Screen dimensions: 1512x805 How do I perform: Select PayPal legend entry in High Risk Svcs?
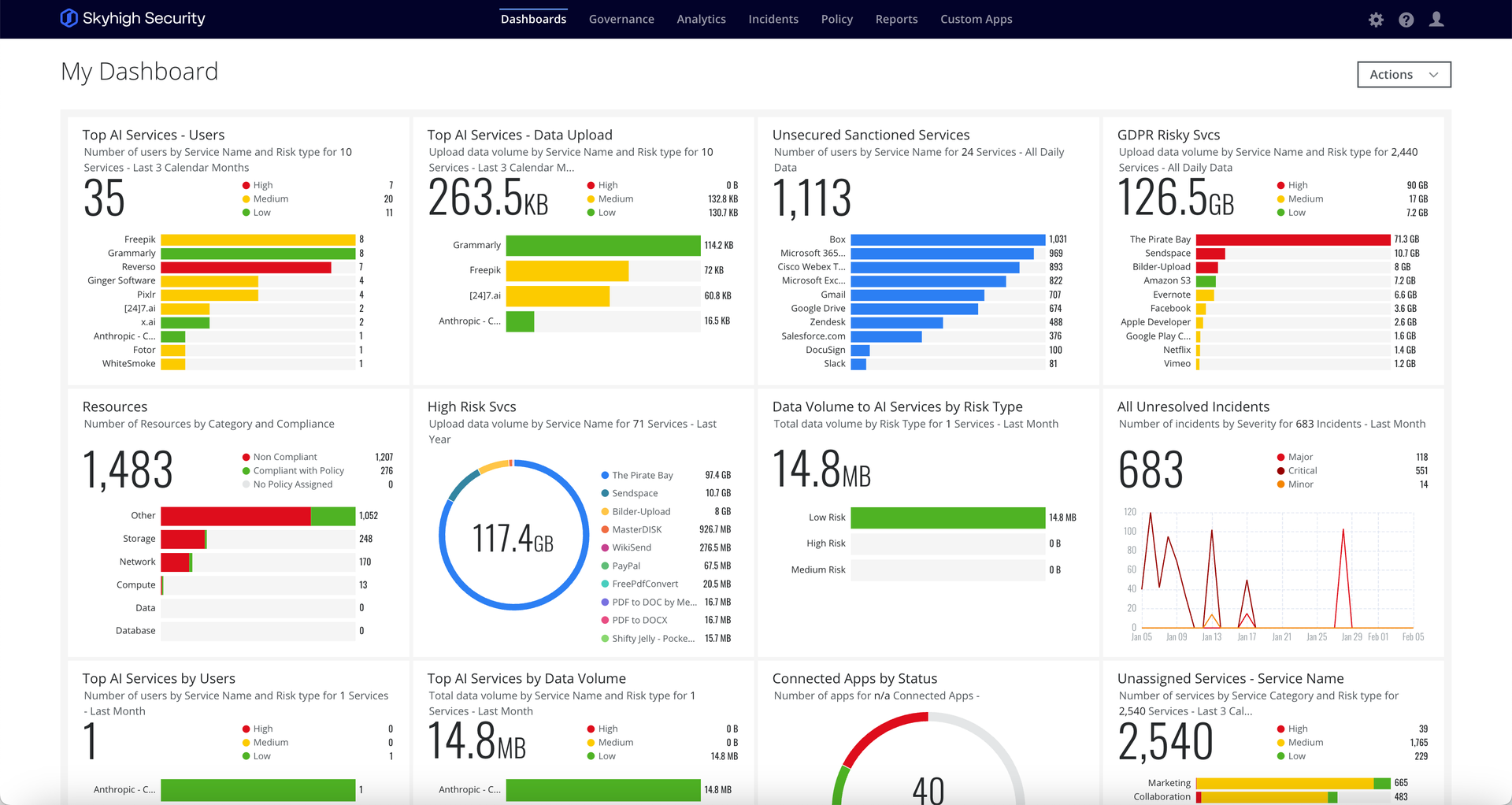[x=665, y=566]
